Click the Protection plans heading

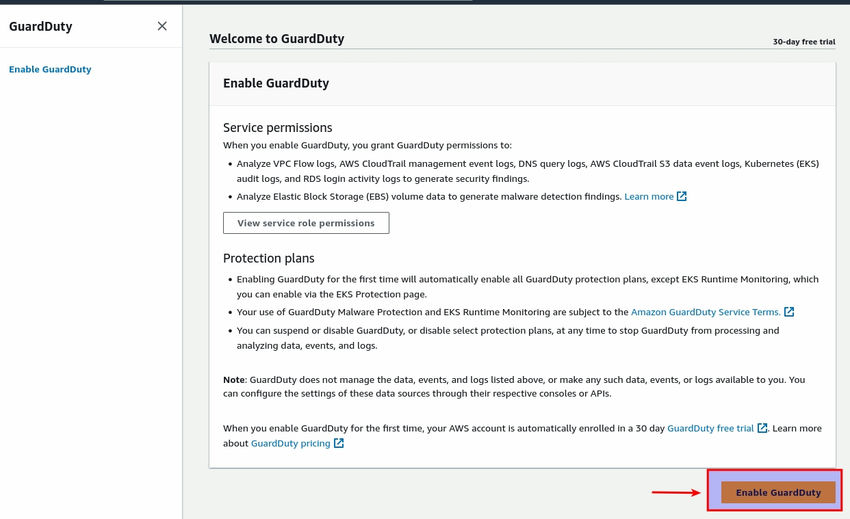[x=268, y=258]
